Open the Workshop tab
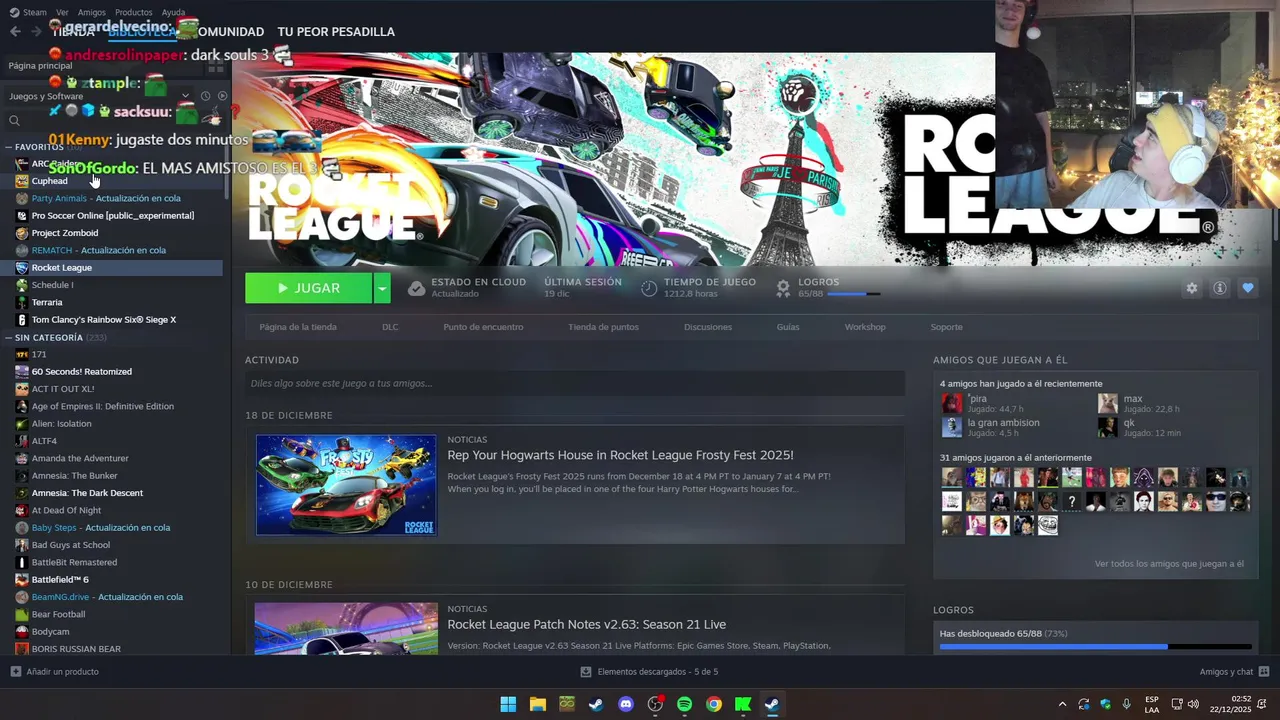1280x720 pixels. (865, 327)
